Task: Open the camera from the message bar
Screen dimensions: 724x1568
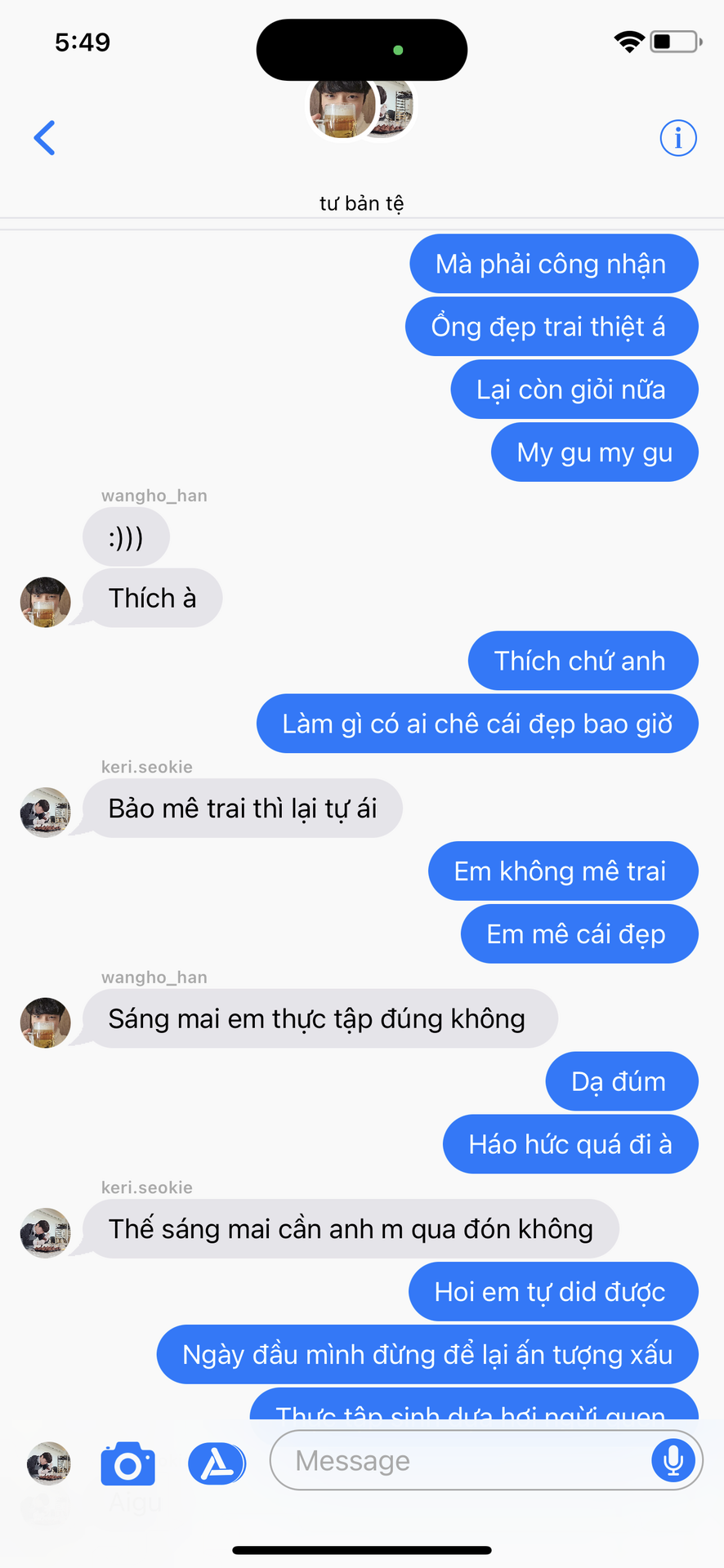Action: (128, 1463)
